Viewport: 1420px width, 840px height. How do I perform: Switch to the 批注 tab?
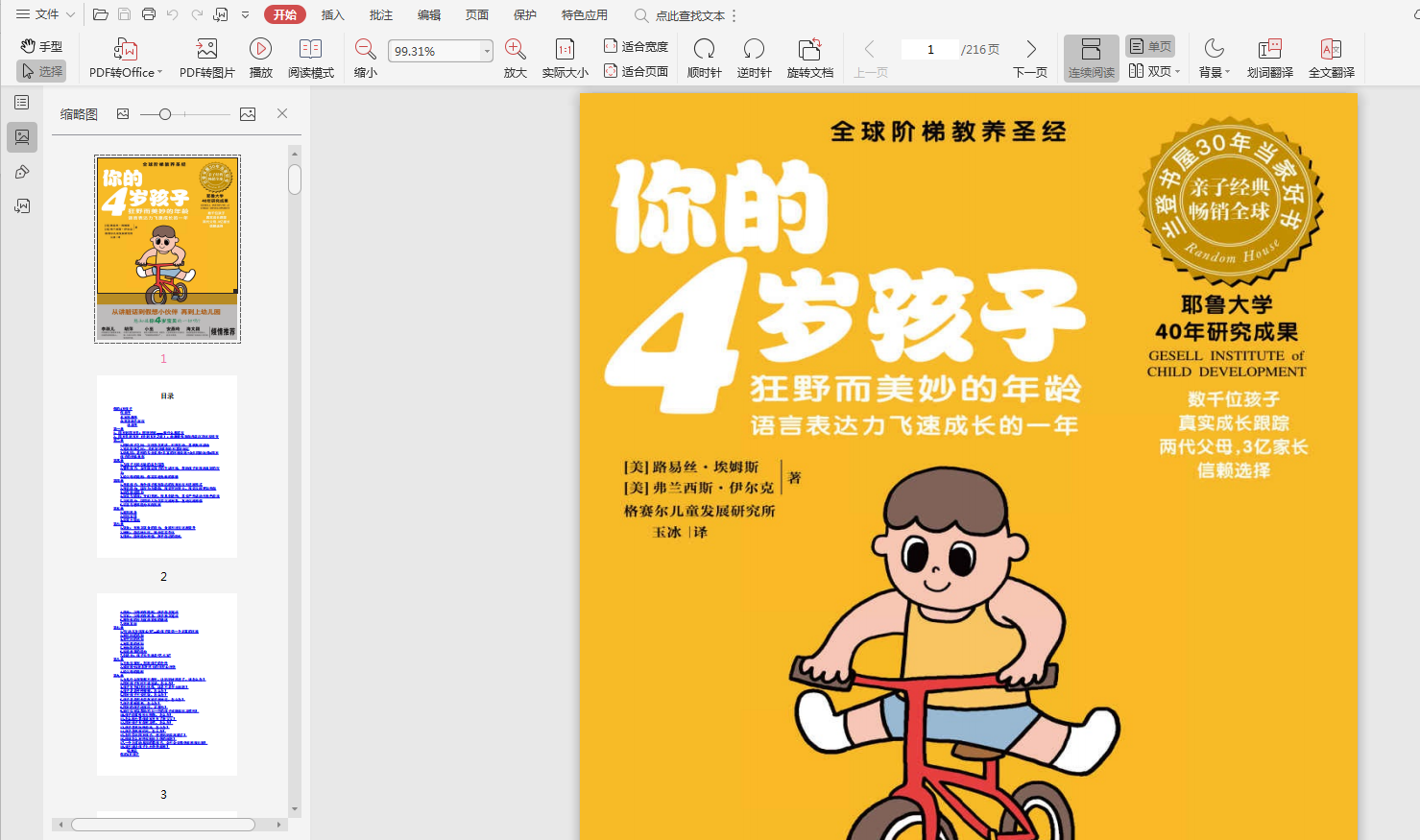coord(380,14)
